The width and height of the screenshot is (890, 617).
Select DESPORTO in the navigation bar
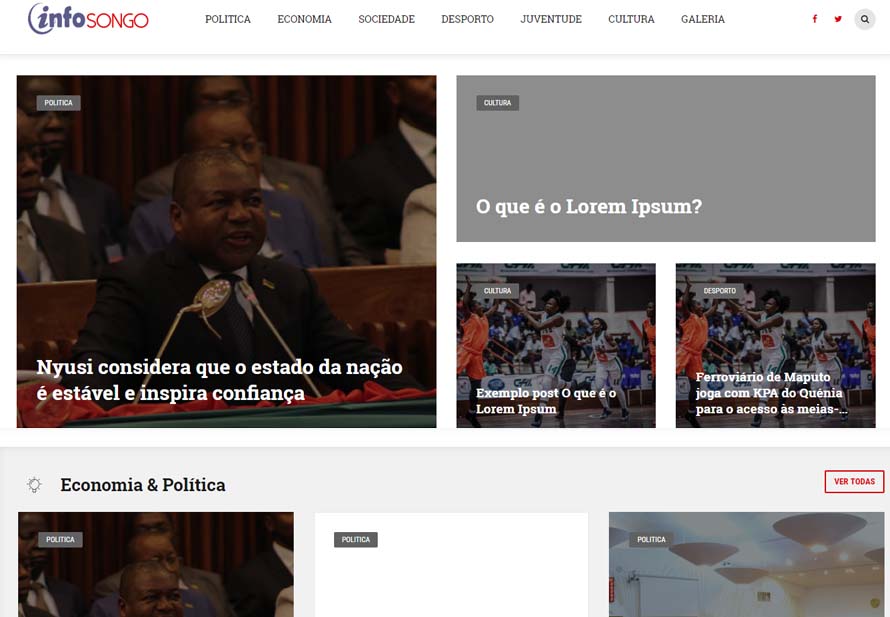pyautogui.click(x=468, y=19)
